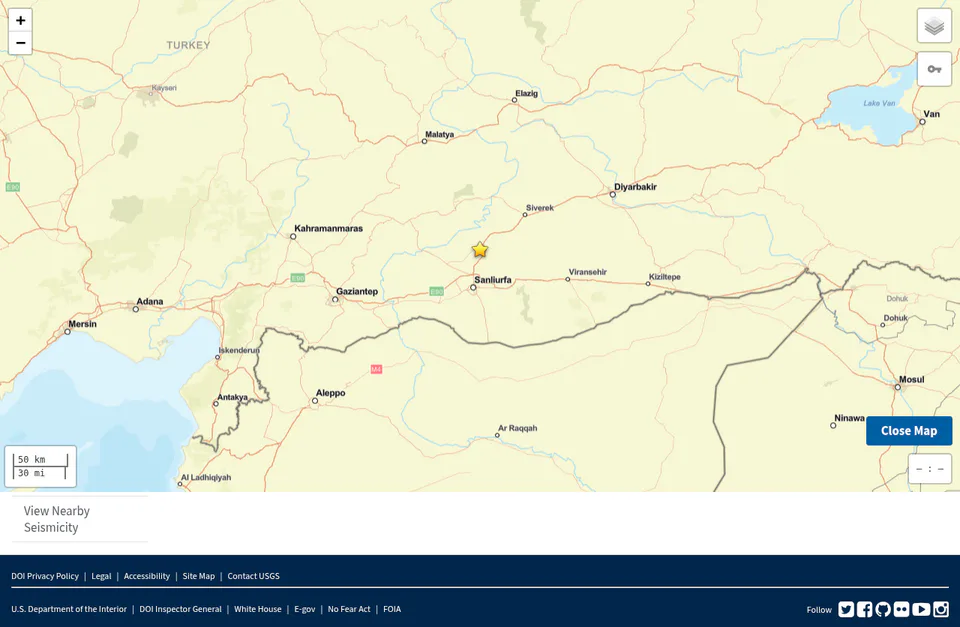
Task: Zoom out of the map
Action: [20, 43]
